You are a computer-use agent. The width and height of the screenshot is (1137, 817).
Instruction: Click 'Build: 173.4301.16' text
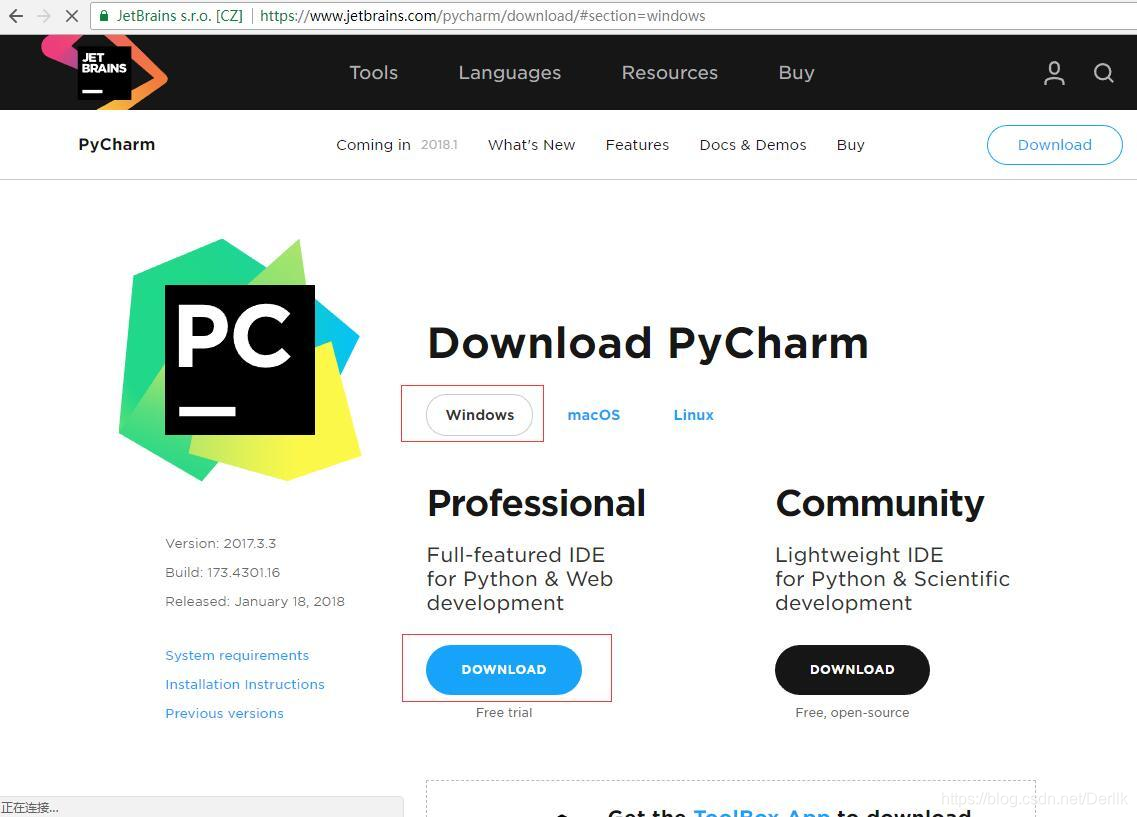[x=223, y=572]
